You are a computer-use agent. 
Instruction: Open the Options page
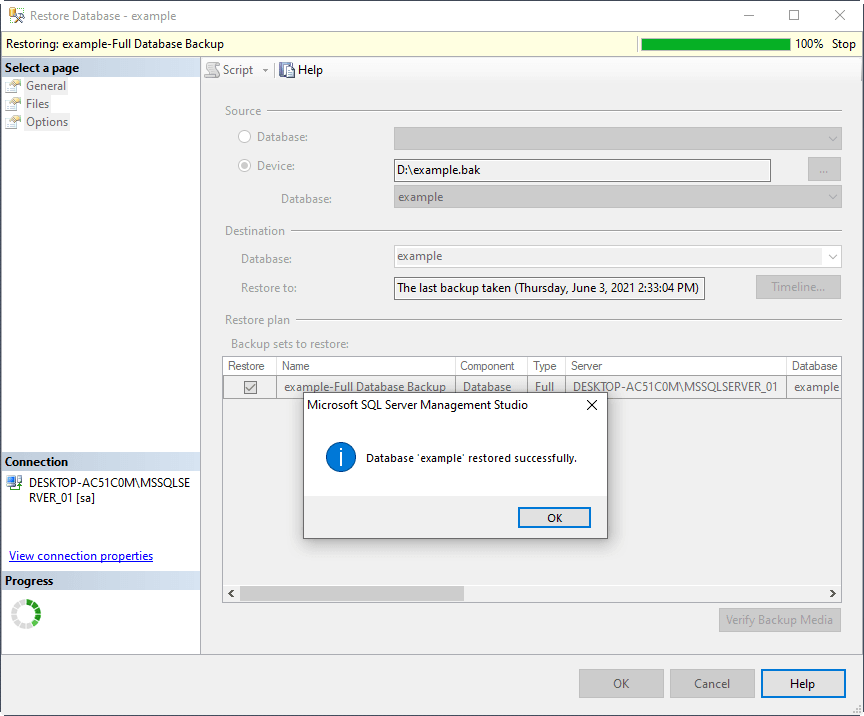47,122
